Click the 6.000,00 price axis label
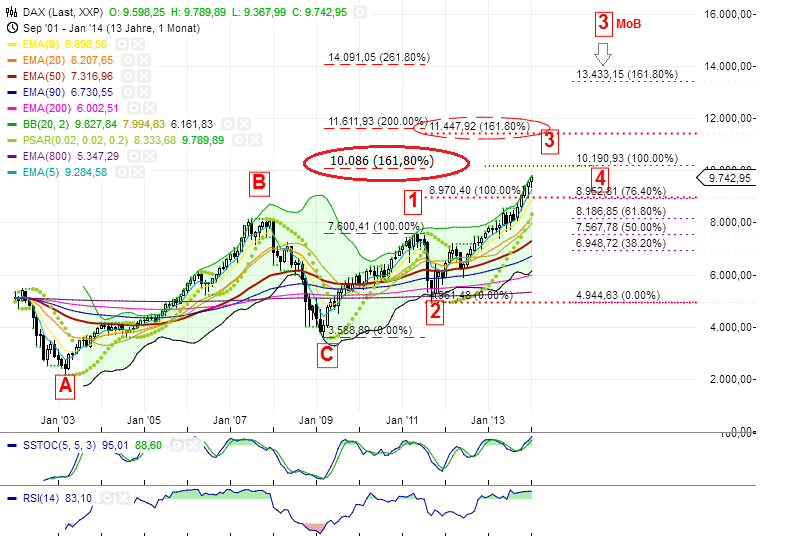Viewport: 793px width, 536px height. click(x=732, y=275)
